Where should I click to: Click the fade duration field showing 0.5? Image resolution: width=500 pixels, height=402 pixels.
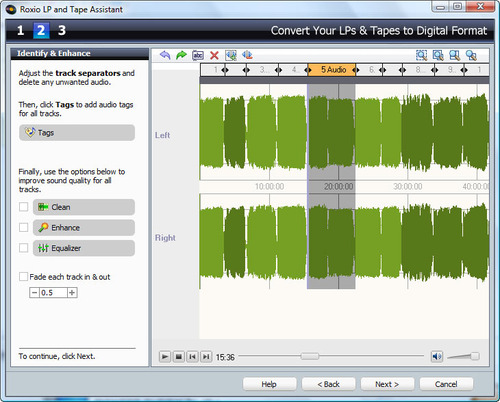(53, 293)
